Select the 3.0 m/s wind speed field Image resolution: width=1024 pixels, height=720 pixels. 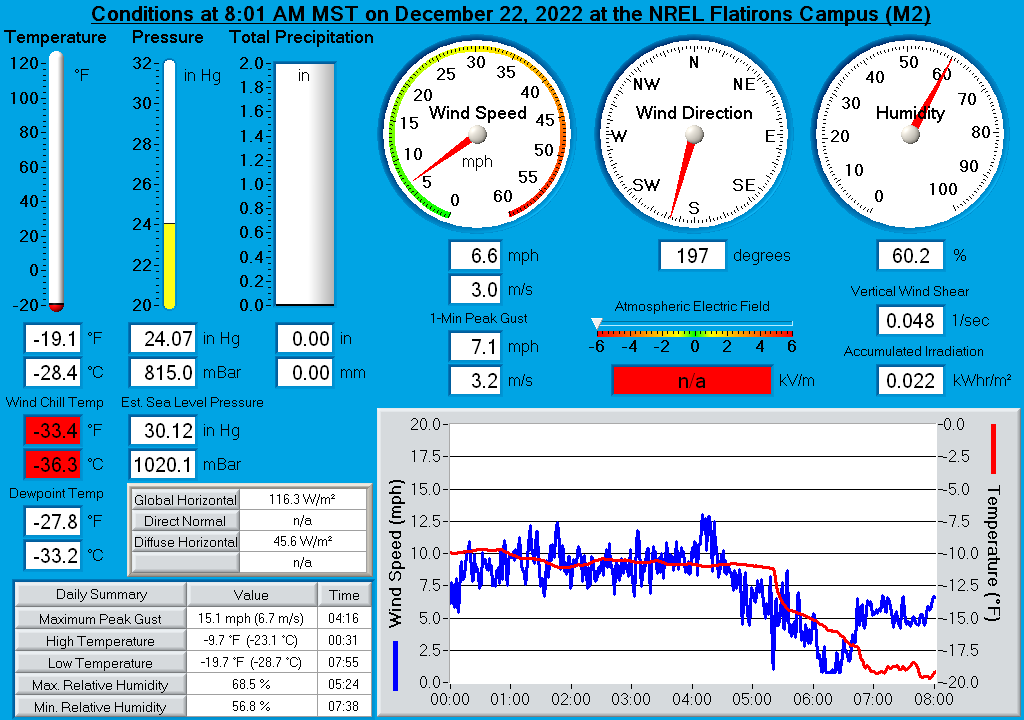tap(475, 289)
